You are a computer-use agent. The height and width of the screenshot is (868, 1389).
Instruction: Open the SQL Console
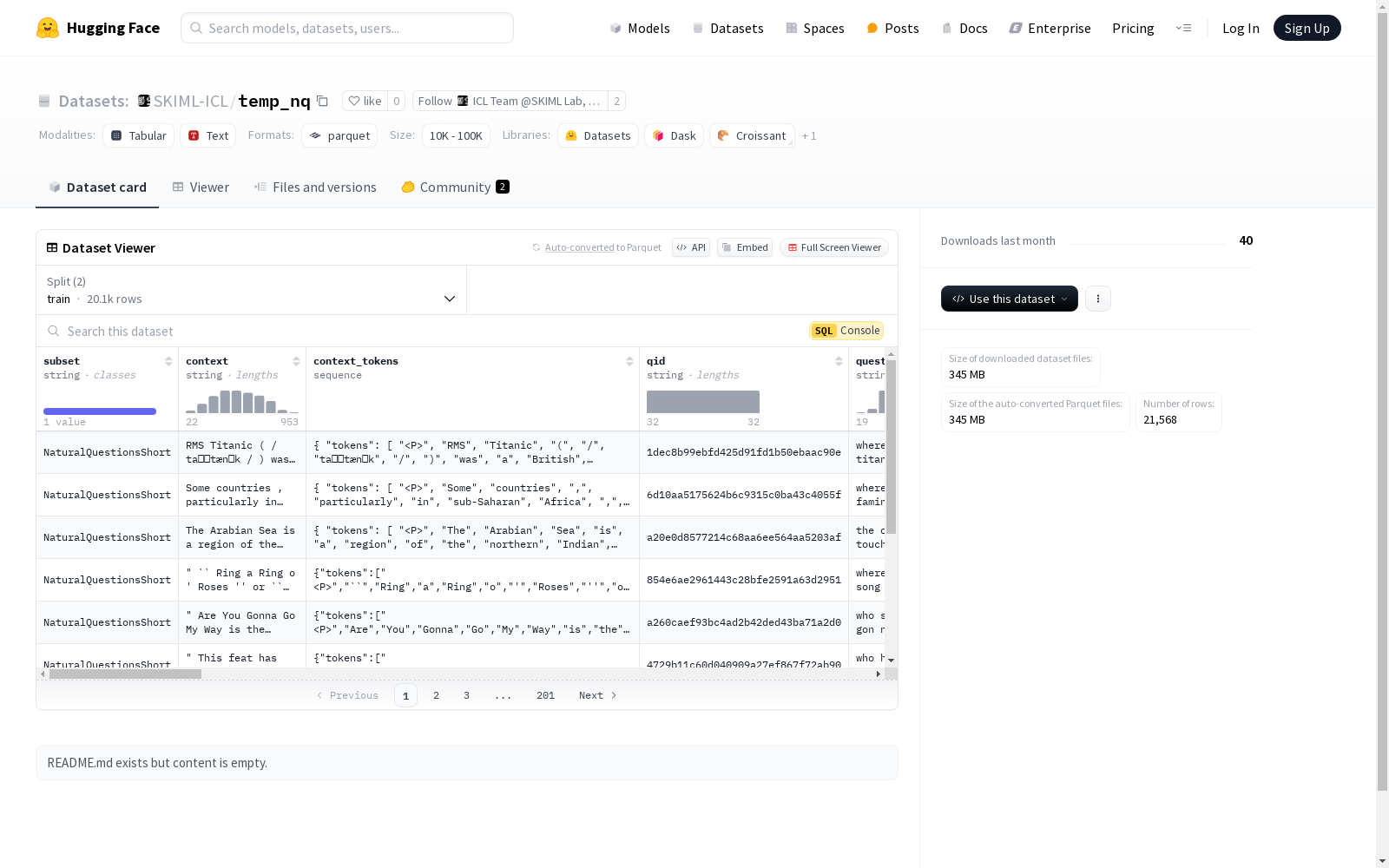(846, 330)
